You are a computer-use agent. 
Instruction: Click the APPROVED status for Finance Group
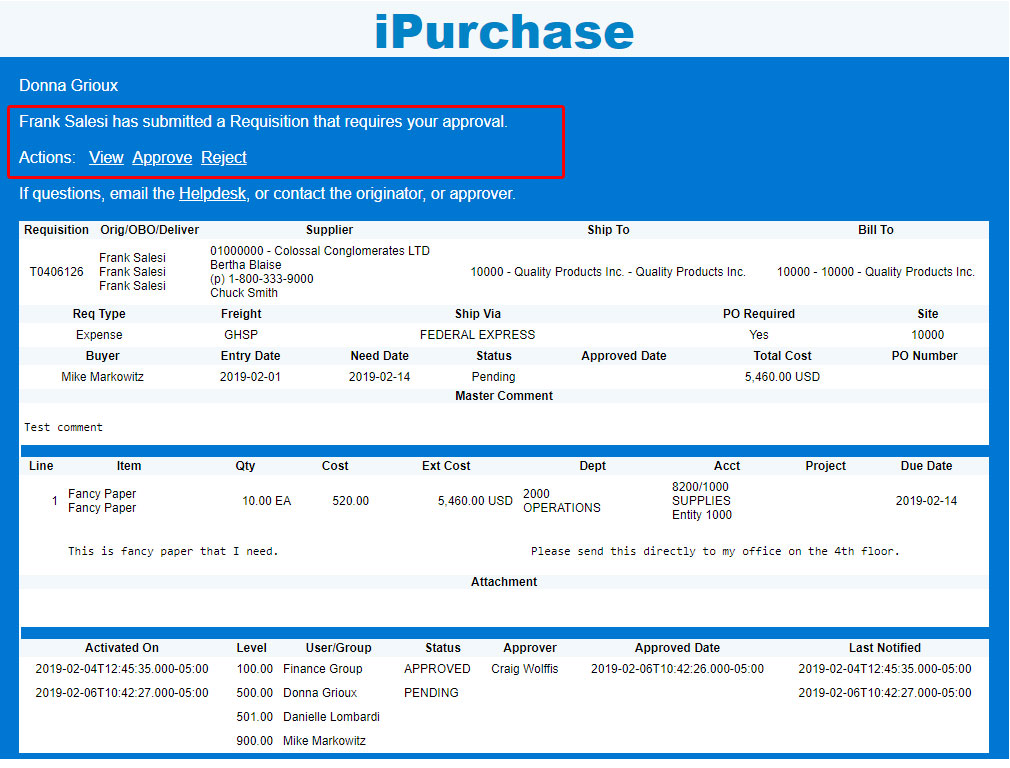tap(437, 669)
